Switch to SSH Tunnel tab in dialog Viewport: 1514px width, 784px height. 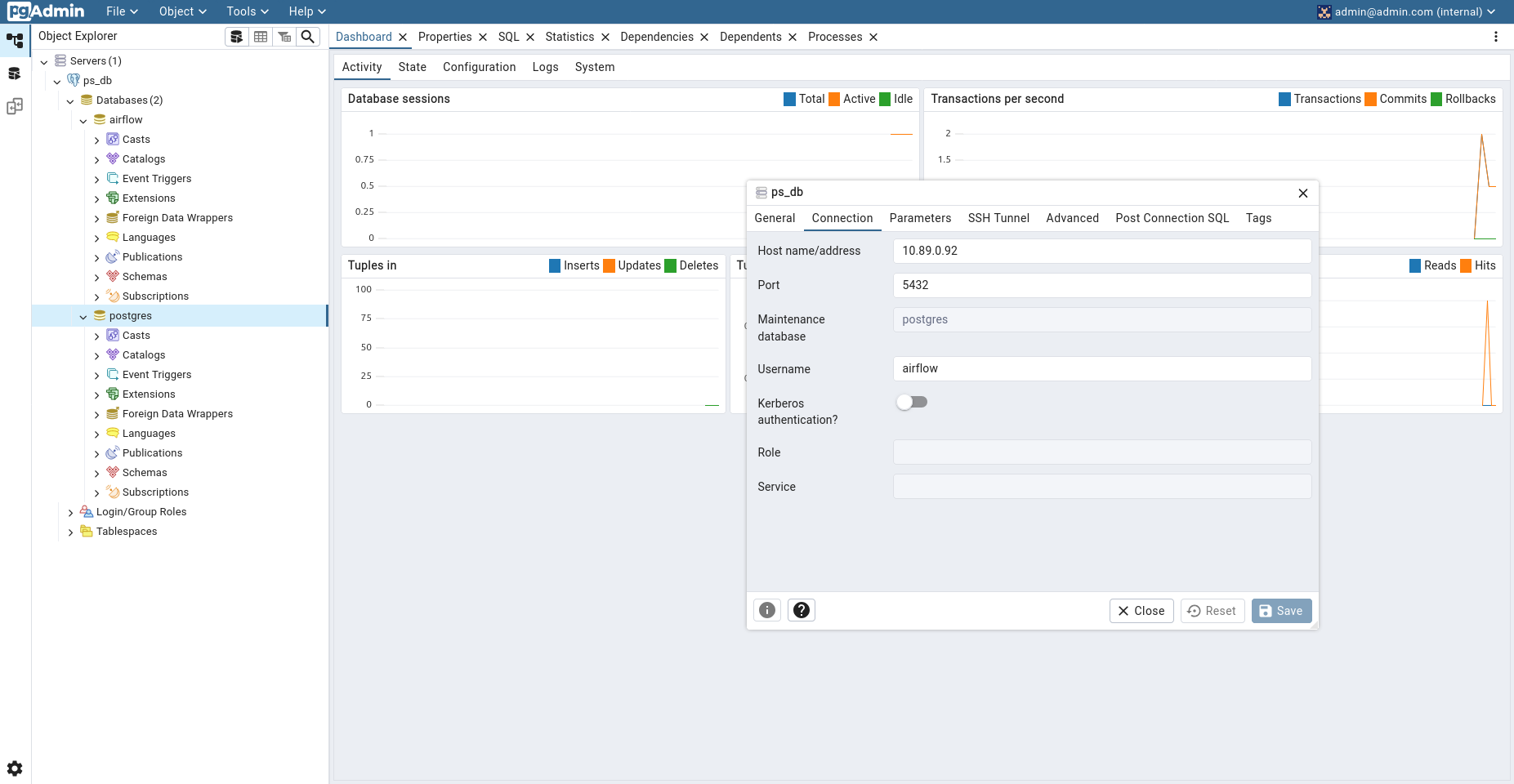point(998,218)
